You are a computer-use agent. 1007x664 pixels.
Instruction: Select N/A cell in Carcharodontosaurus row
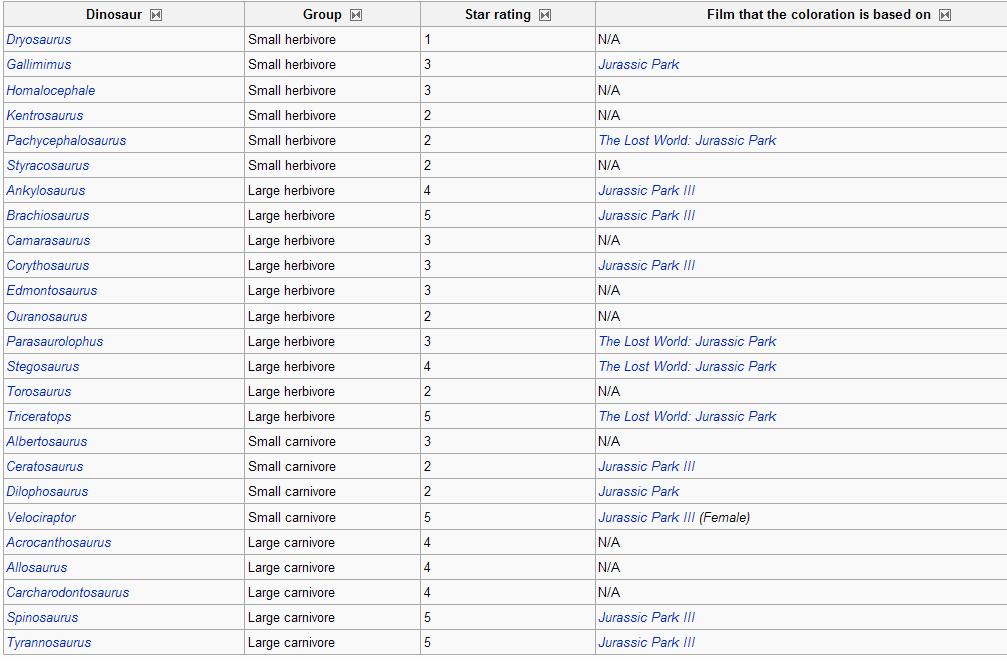click(x=609, y=593)
